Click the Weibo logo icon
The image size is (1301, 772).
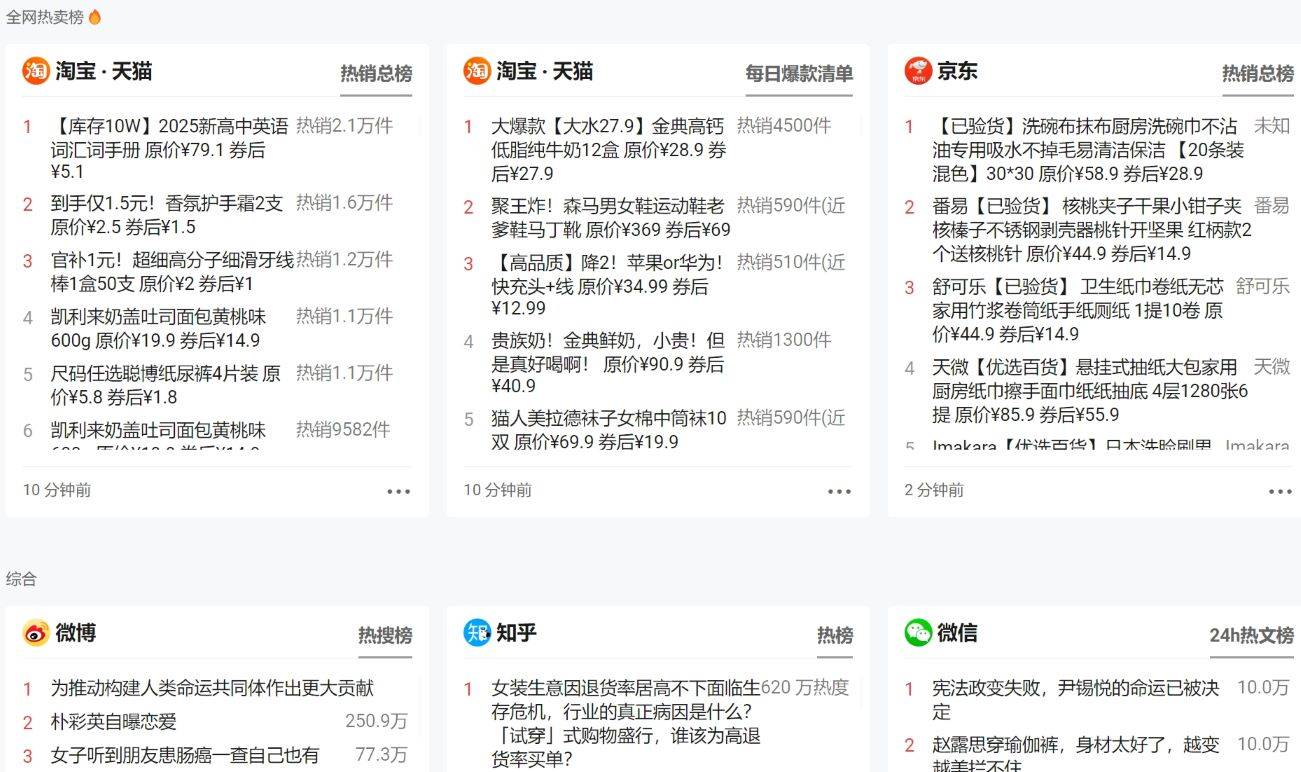pos(35,633)
